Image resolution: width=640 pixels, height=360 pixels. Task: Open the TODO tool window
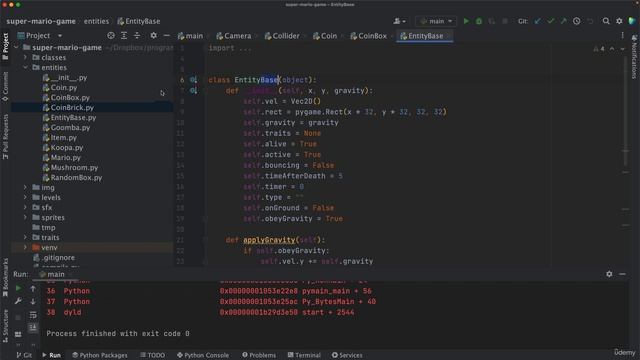152,355
